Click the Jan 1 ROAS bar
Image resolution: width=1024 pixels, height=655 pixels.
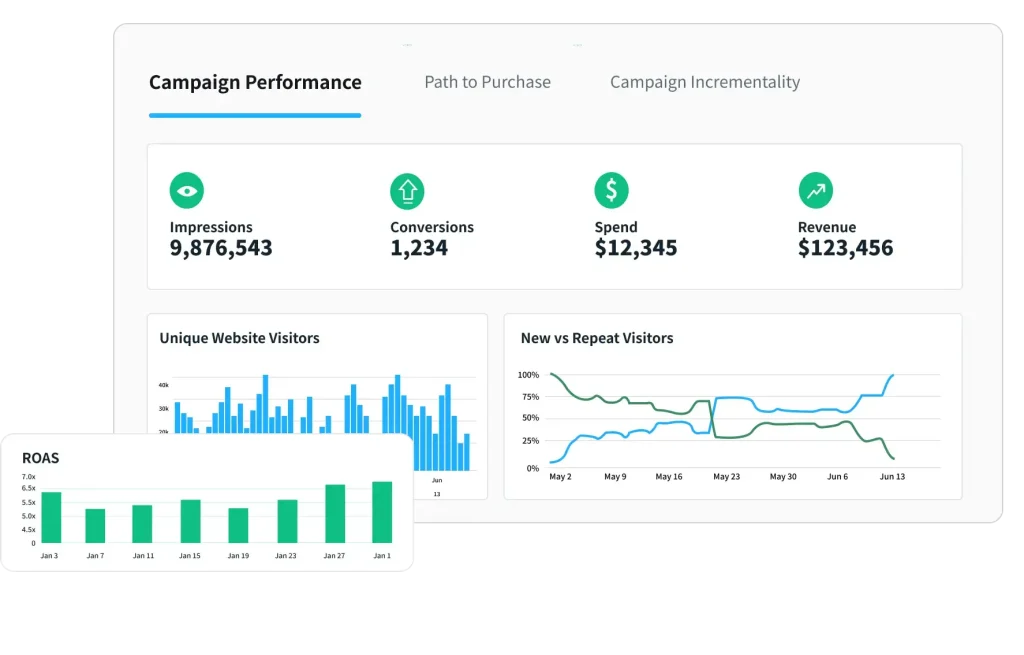point(382,512)
